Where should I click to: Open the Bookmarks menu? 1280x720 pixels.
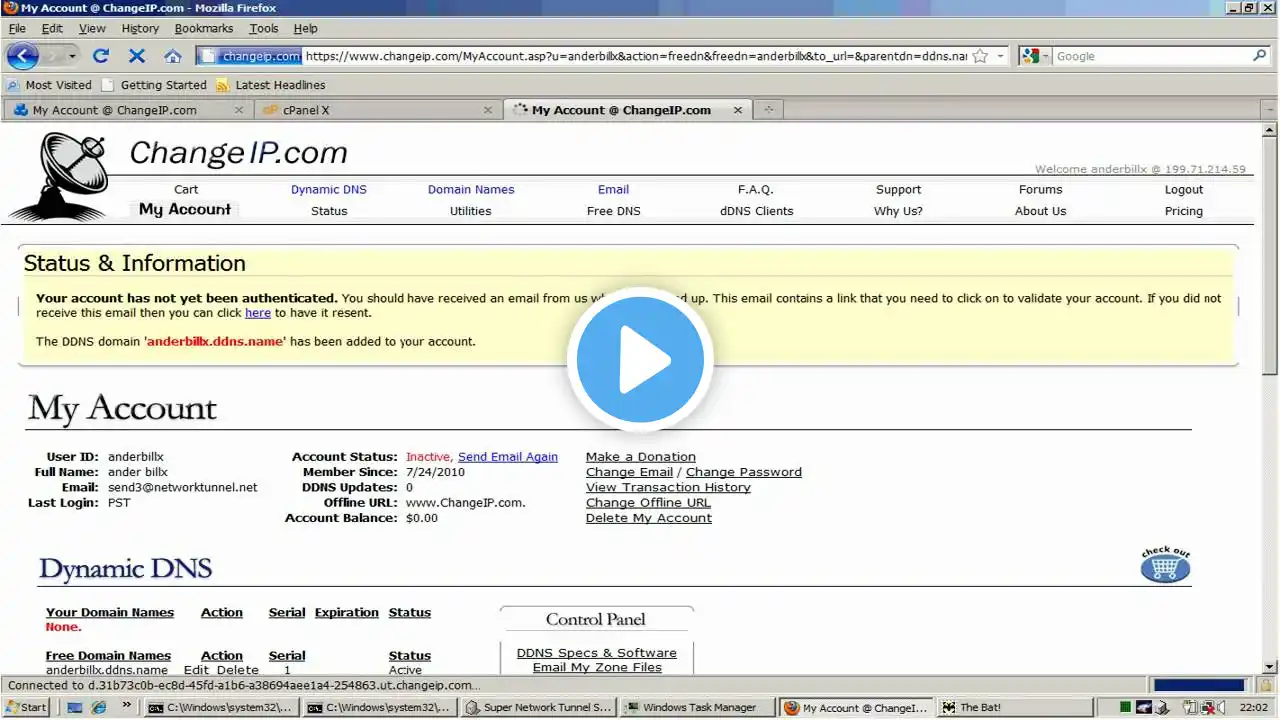tap(204, 28)
